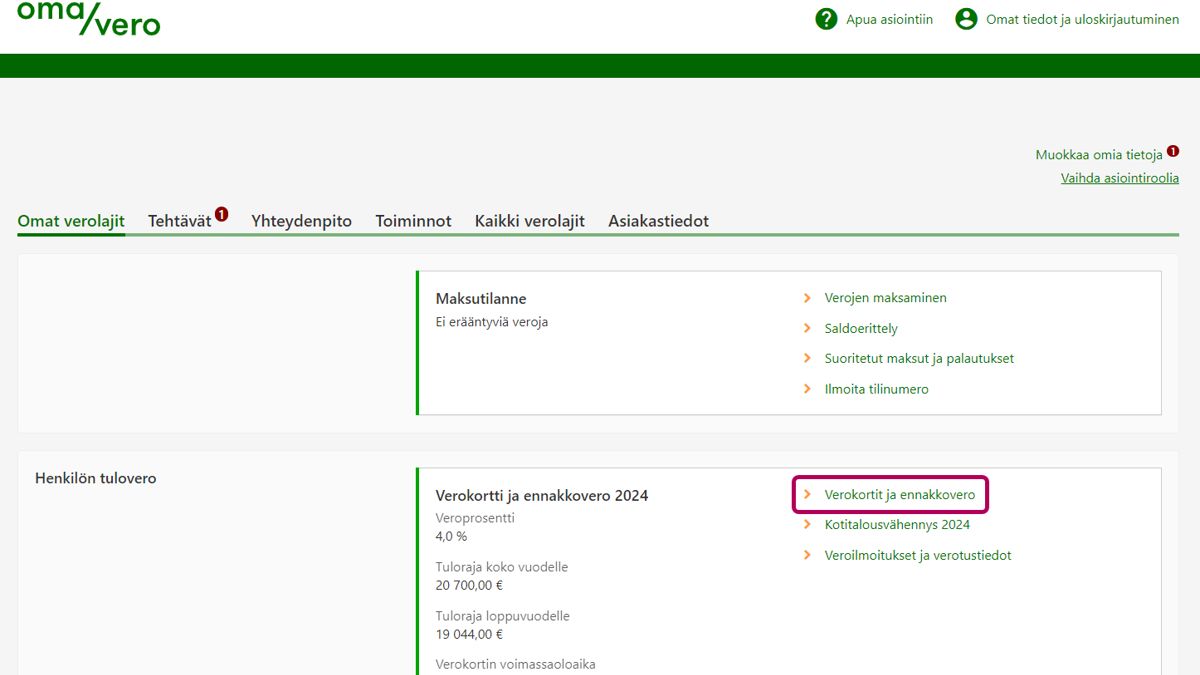Show the Asiakastiedot tab
The height and width of the screenshot is (675, 1200).
[658, 221]
